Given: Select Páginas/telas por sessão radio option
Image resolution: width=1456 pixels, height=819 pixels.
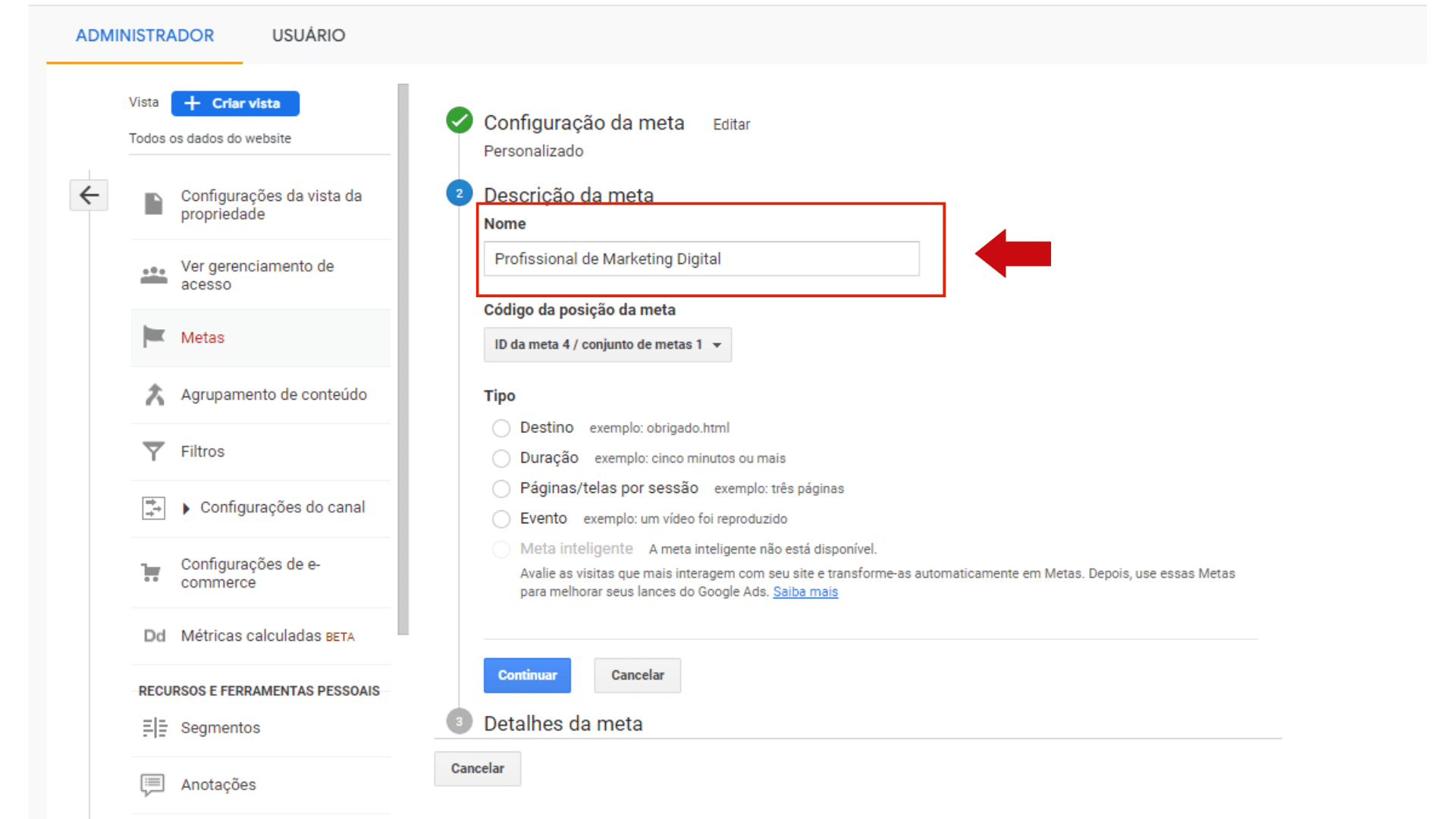Looking at the screenshot, I should point(501,489).
